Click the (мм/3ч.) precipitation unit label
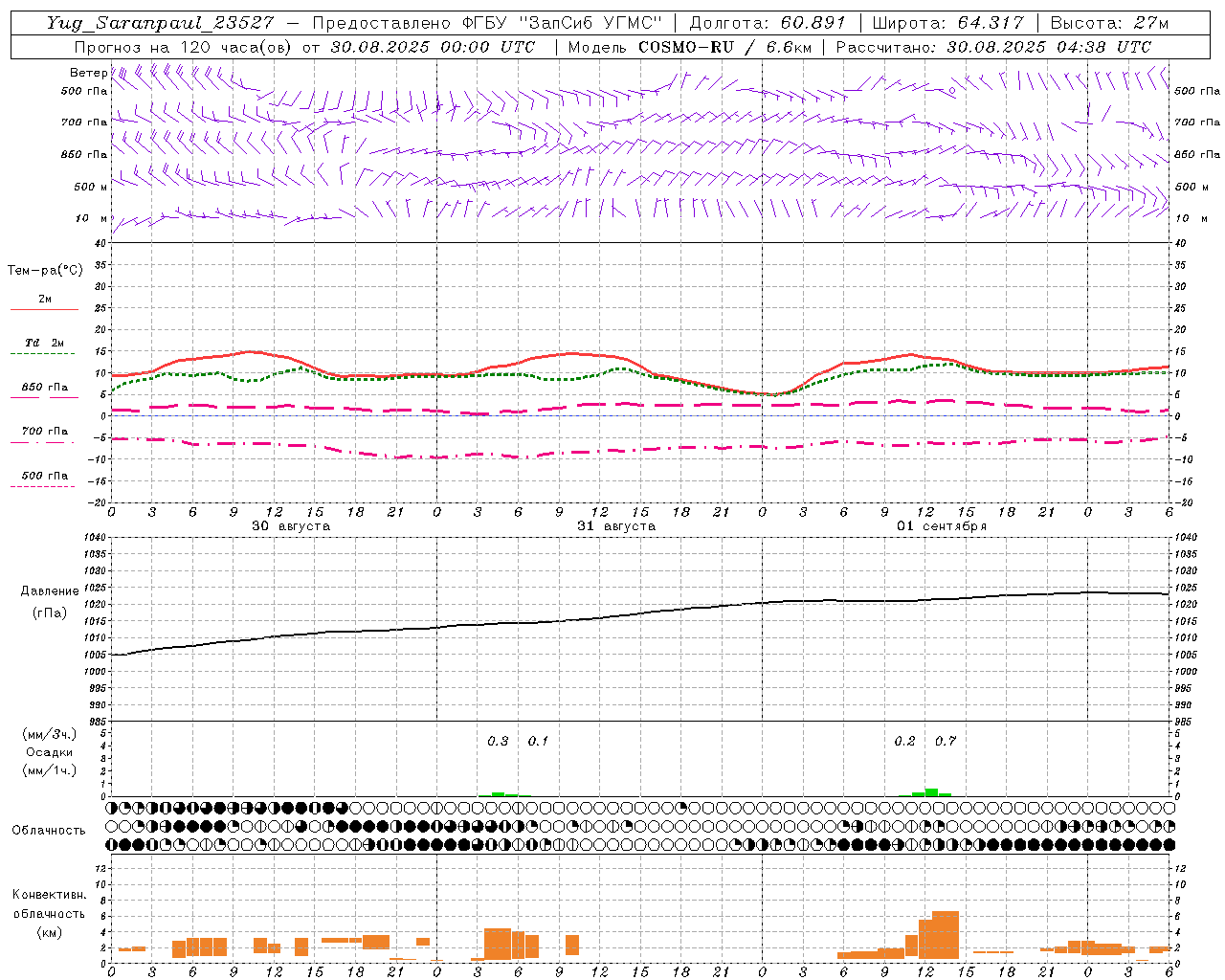 [x=50, y=734]
